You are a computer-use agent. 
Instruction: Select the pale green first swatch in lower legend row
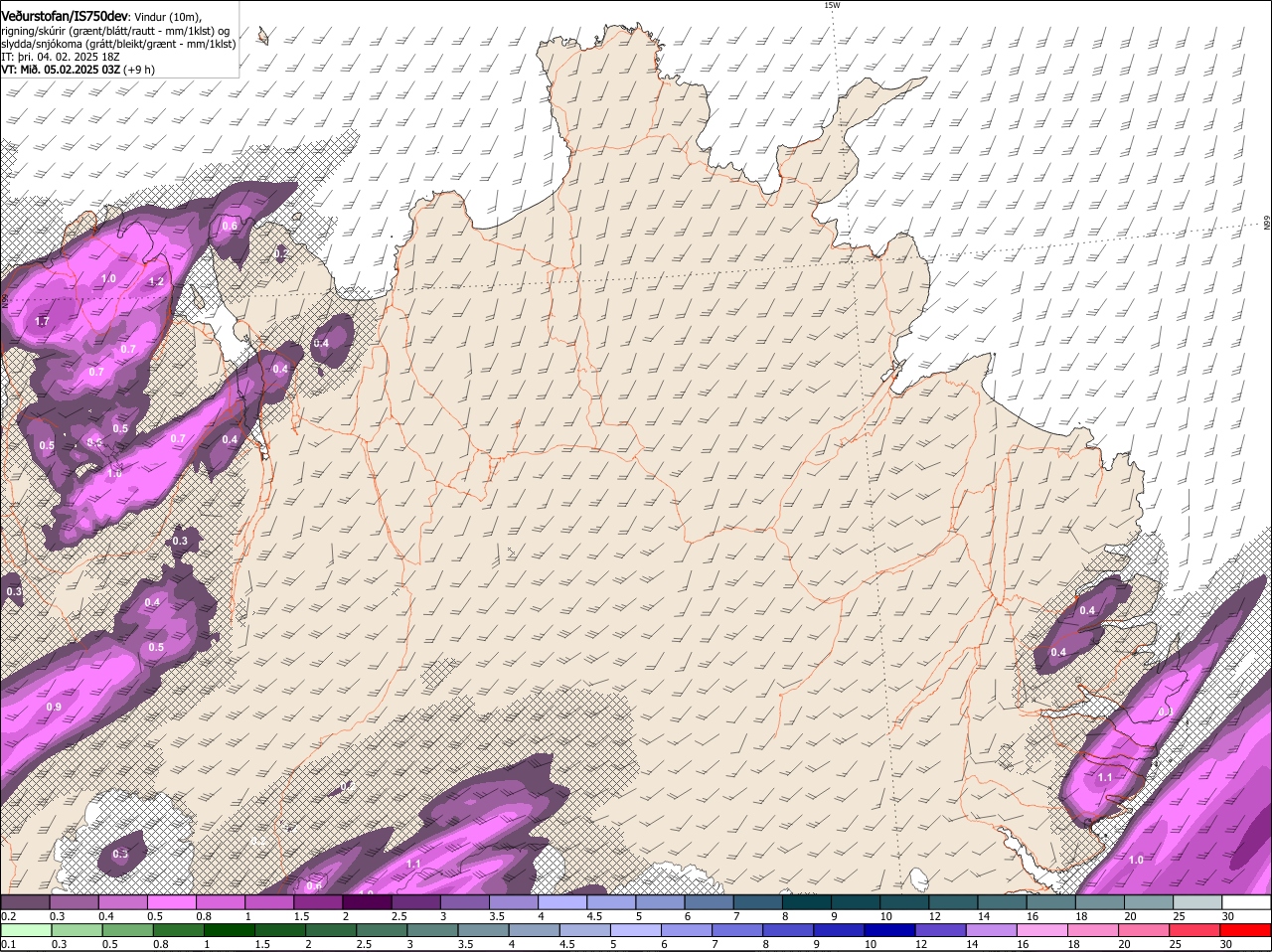(25, 930)
